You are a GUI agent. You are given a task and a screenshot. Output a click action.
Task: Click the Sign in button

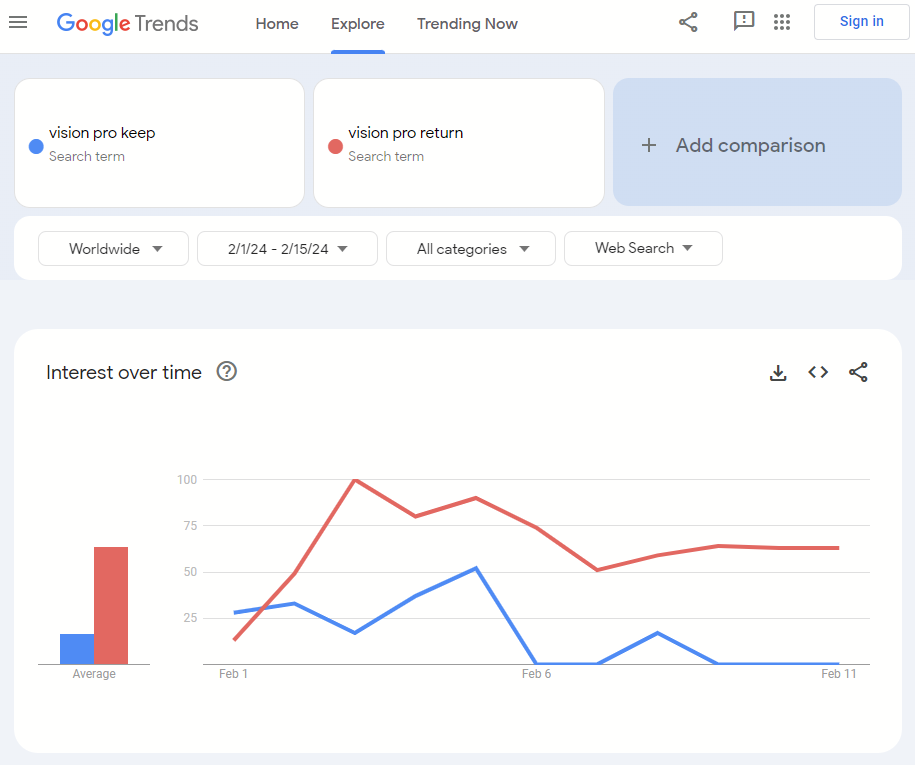(x=861, y=22)
